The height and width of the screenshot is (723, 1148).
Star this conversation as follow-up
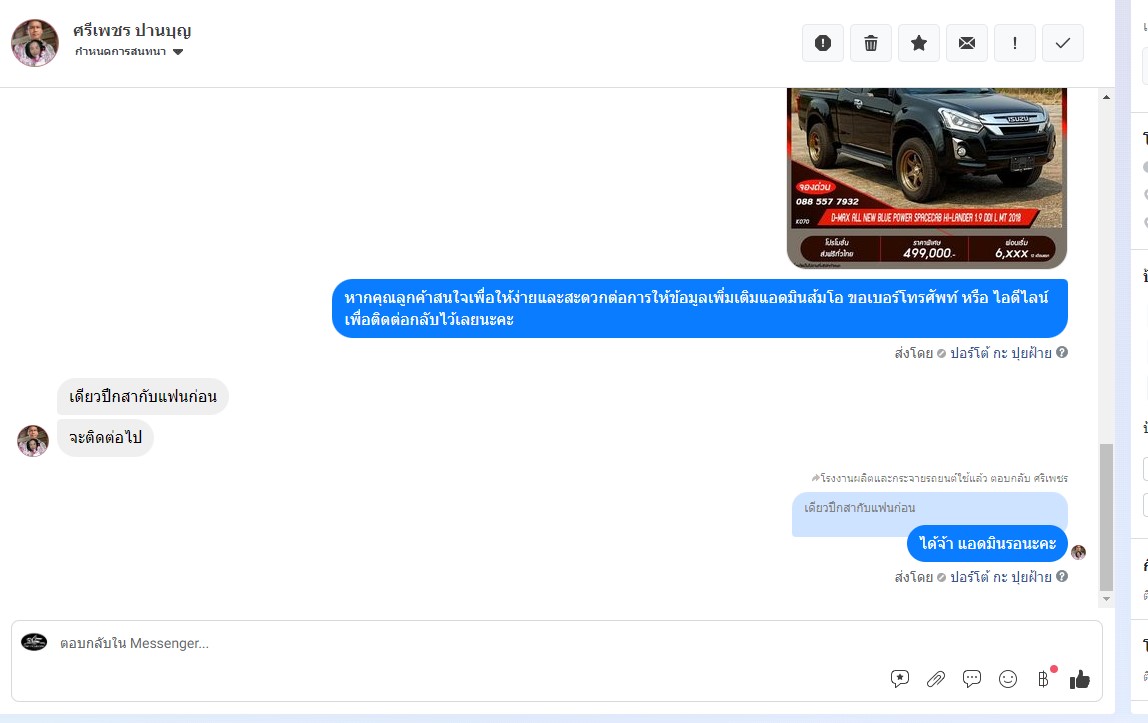pyautogui.click(x=919, y=43)
